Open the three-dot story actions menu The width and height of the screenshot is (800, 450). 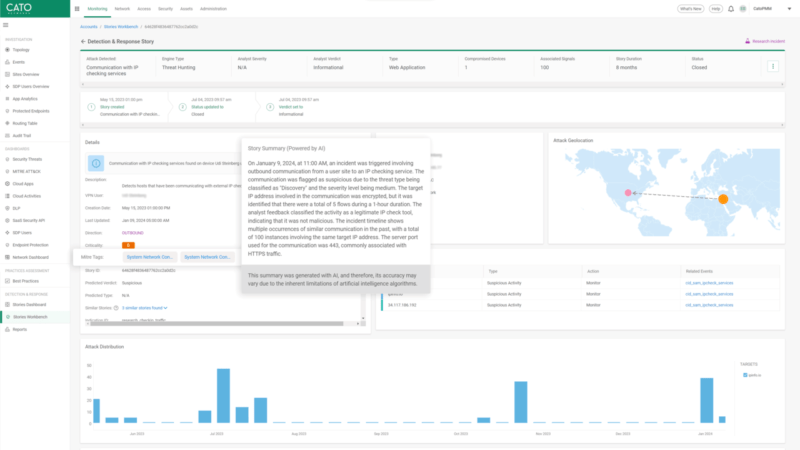[x=772, y=66]
